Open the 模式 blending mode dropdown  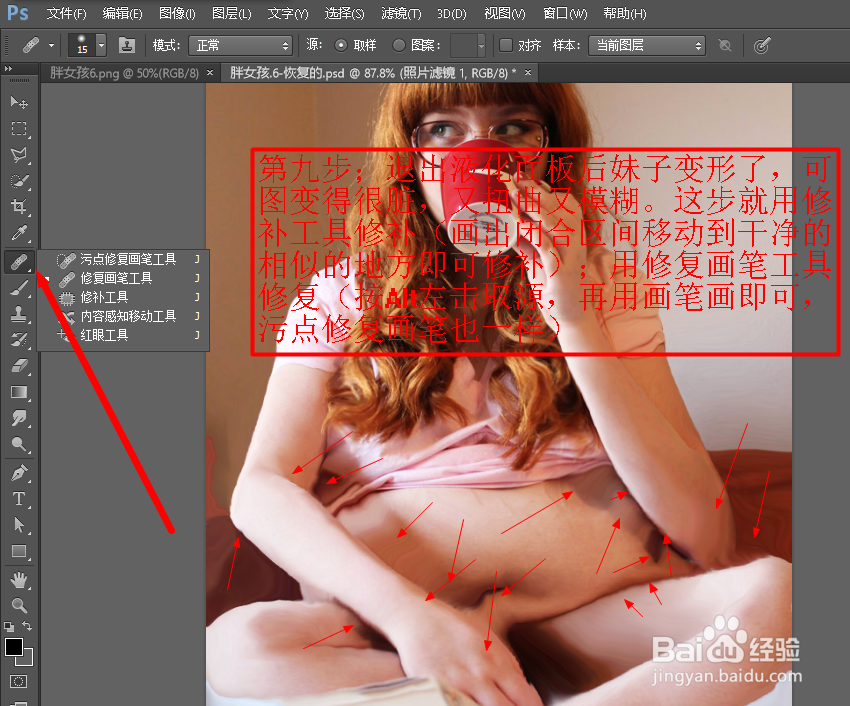click(240, 44)
